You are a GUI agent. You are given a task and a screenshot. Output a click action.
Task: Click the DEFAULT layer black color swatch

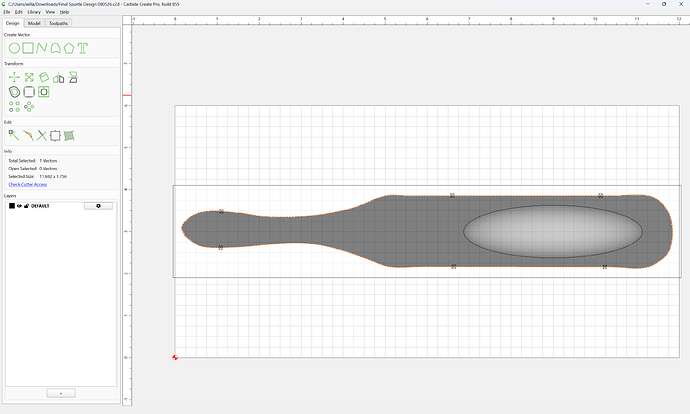point(12,206)
